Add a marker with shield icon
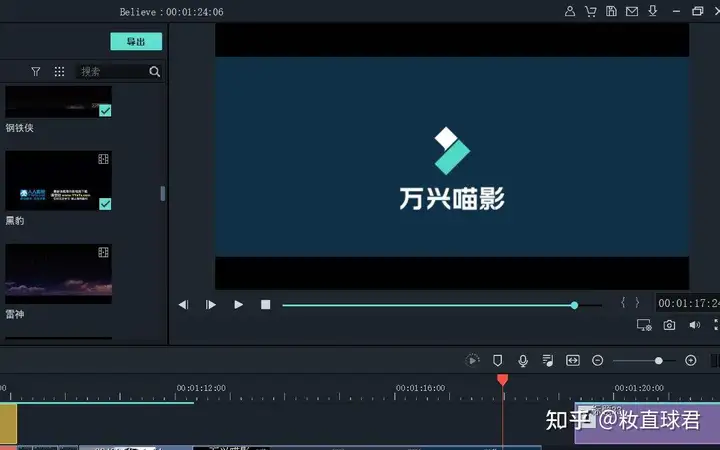 [497, 360]
